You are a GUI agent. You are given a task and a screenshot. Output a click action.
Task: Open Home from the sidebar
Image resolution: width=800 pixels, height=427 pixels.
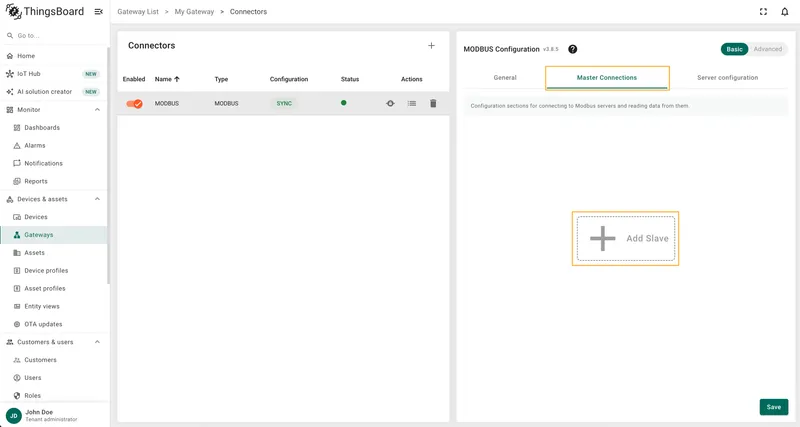(x=54, y=56)
